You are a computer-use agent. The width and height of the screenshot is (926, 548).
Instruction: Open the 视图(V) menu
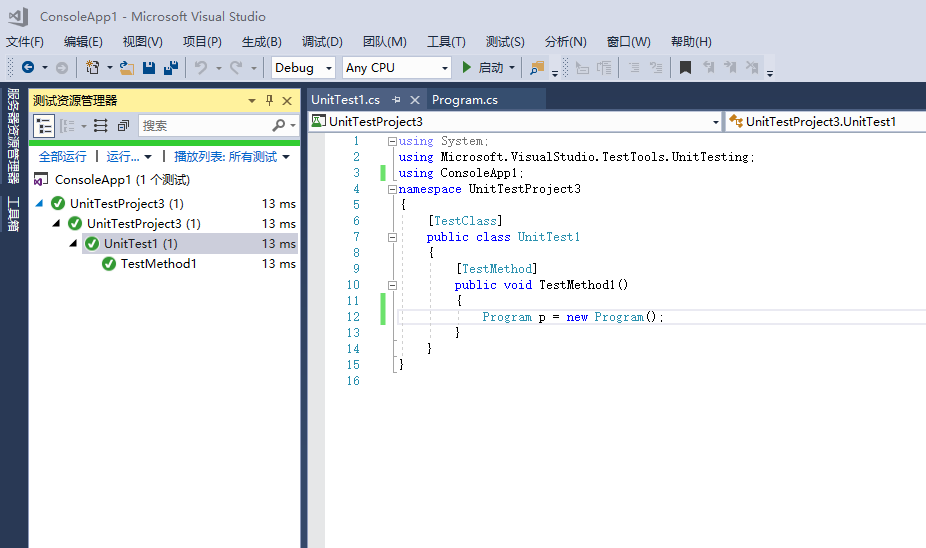point(143,42)
